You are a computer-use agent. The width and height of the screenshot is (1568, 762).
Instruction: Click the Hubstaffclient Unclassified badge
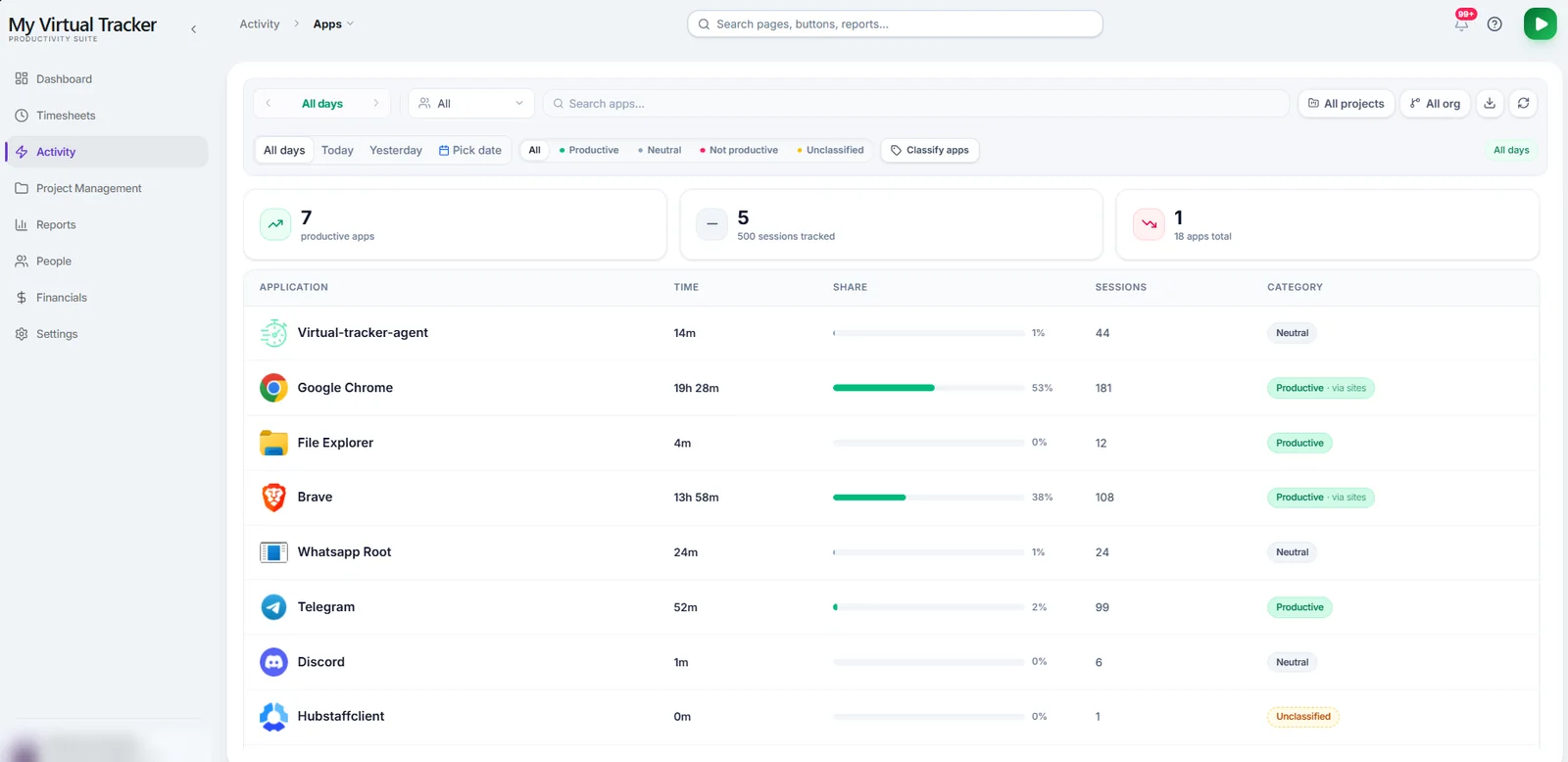click(x=1302, y=717)
